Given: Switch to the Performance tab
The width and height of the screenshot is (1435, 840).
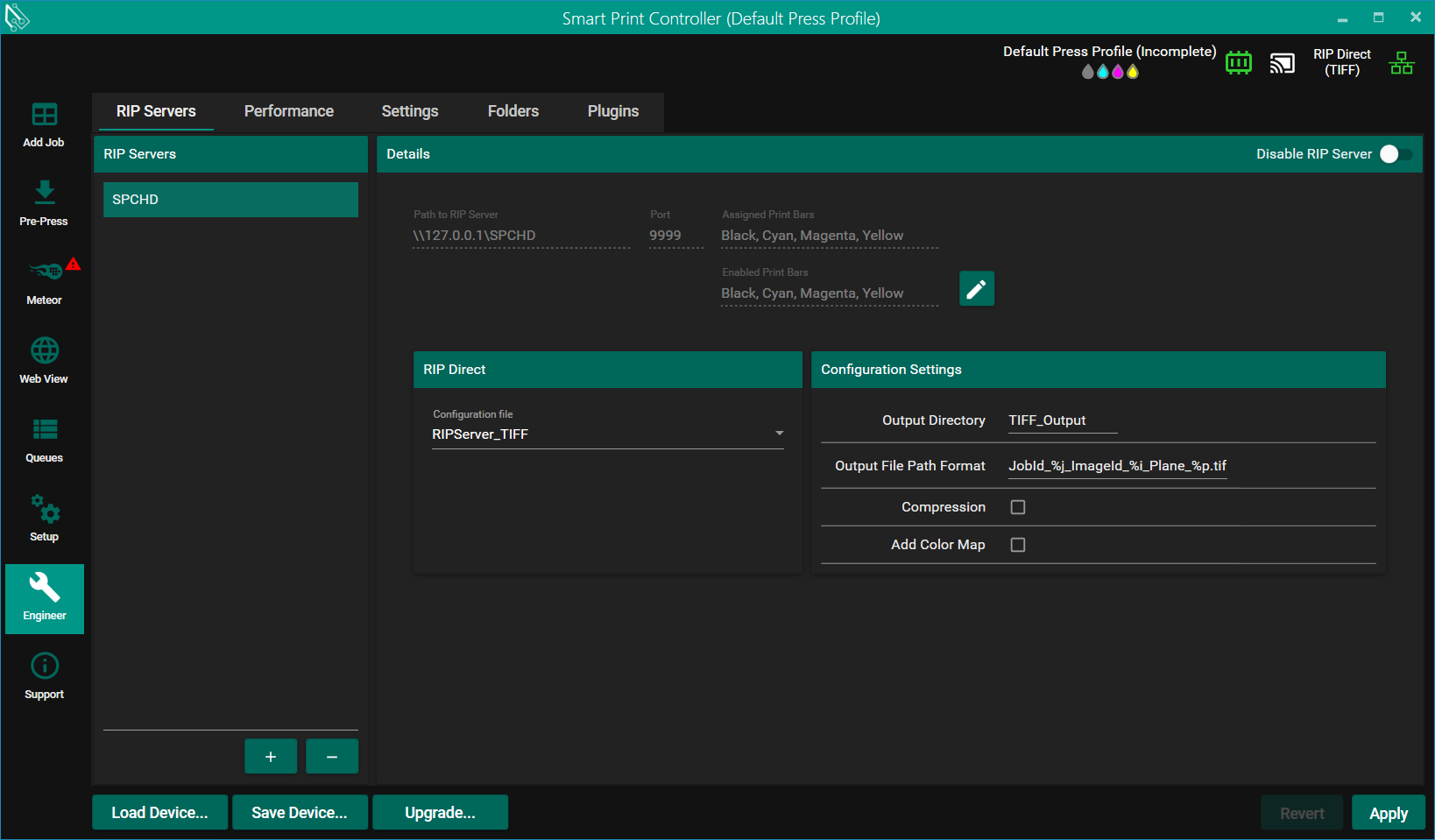Looking at the screenshot, I should [x=288, y=111].
